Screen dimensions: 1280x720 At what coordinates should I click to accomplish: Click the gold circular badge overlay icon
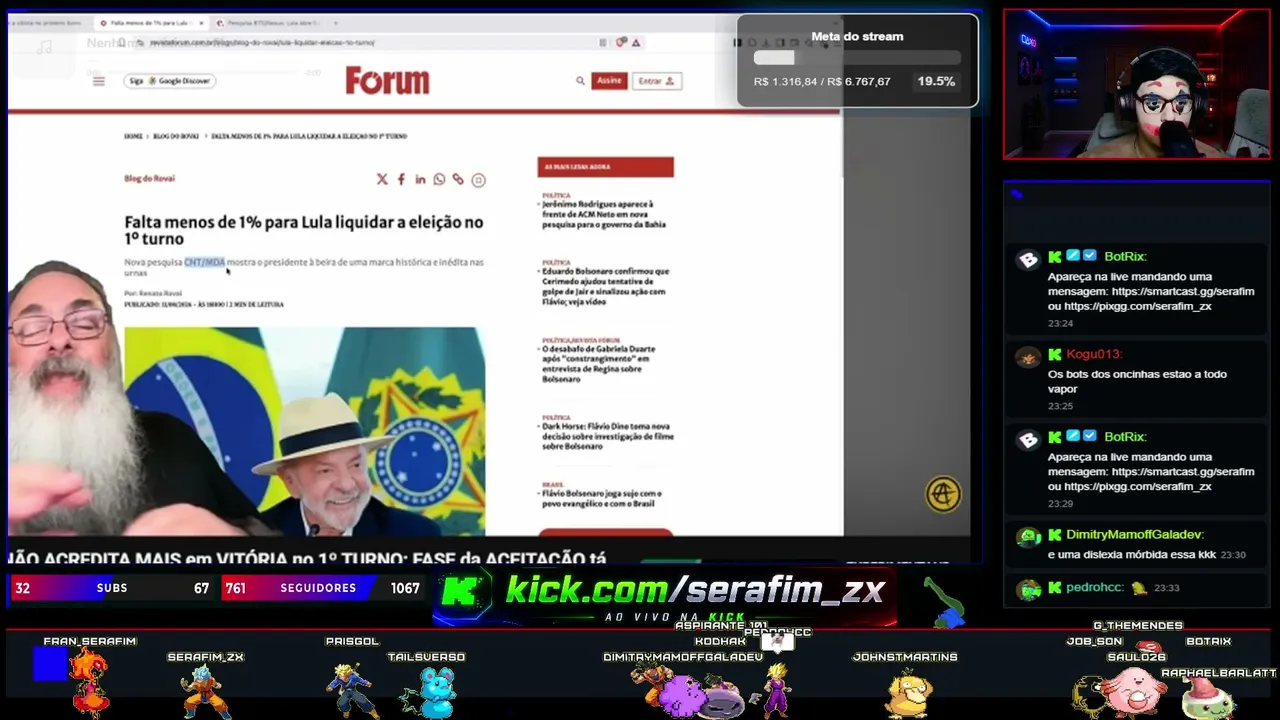coord(943,494)
